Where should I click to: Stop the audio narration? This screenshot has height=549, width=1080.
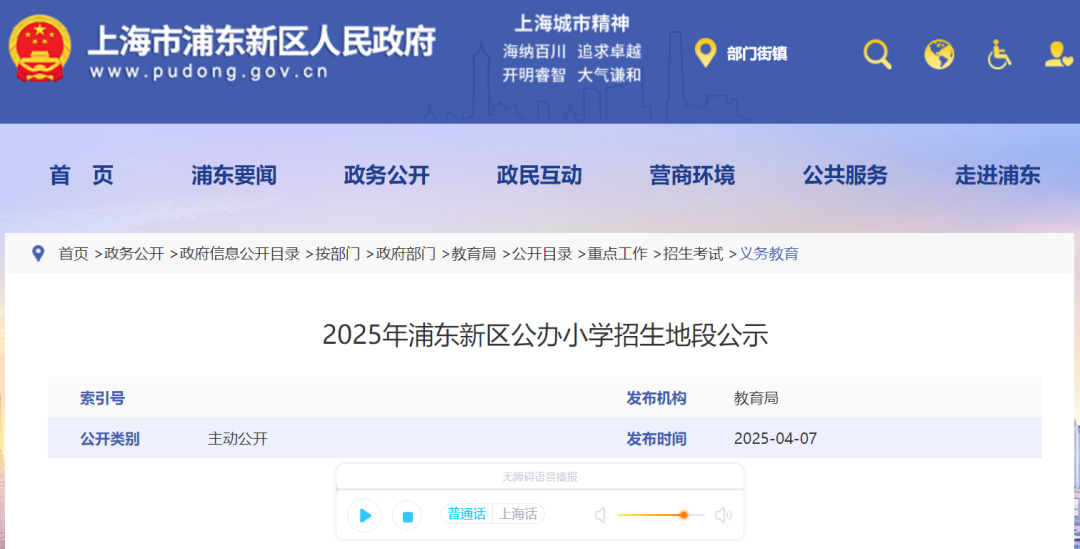407,515
